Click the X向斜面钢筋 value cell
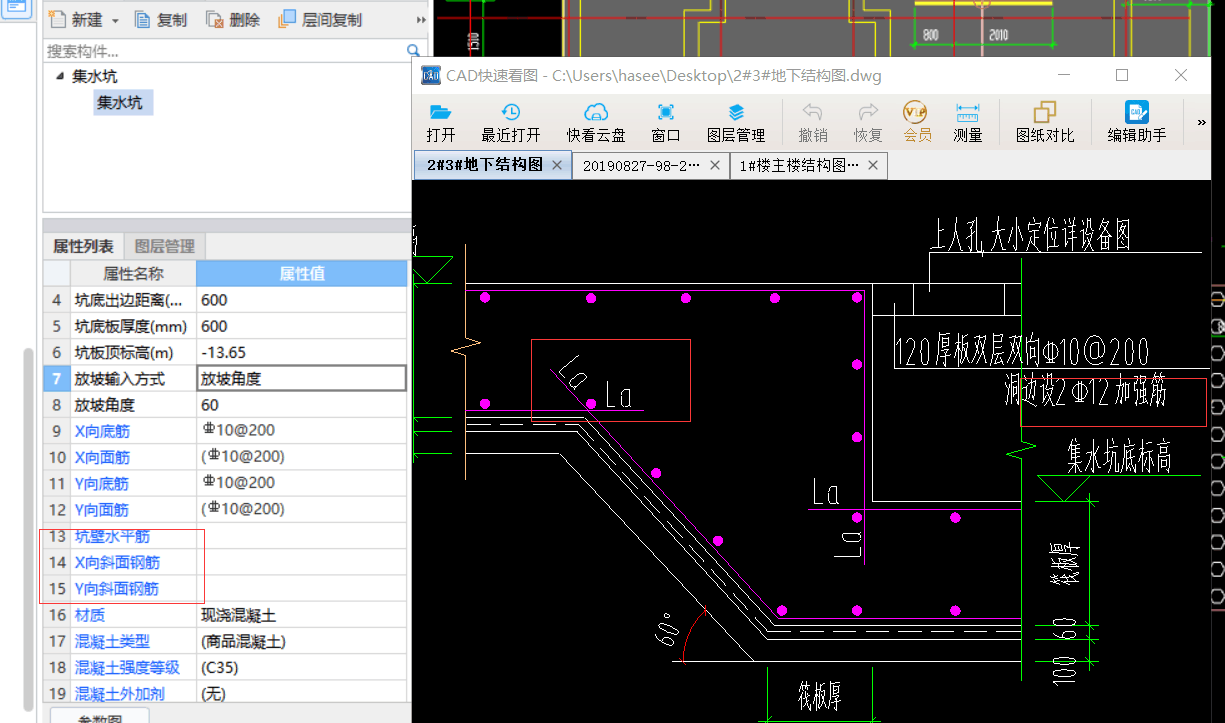The width and height of the screenshot is (1225, 723). click(x=302, y=563)
